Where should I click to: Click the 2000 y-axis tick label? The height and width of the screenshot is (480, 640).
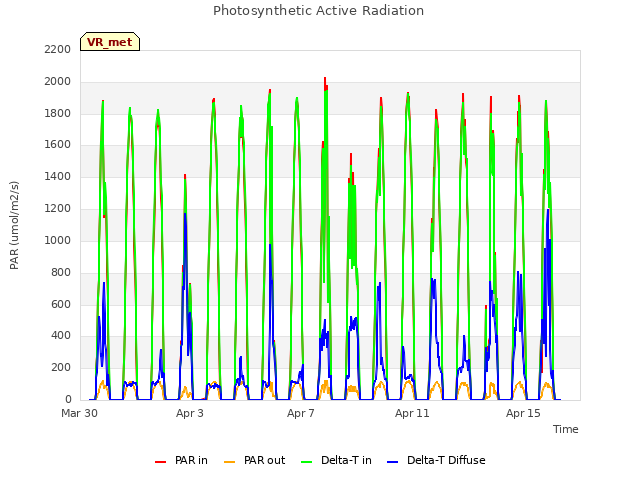coord(58,82)
